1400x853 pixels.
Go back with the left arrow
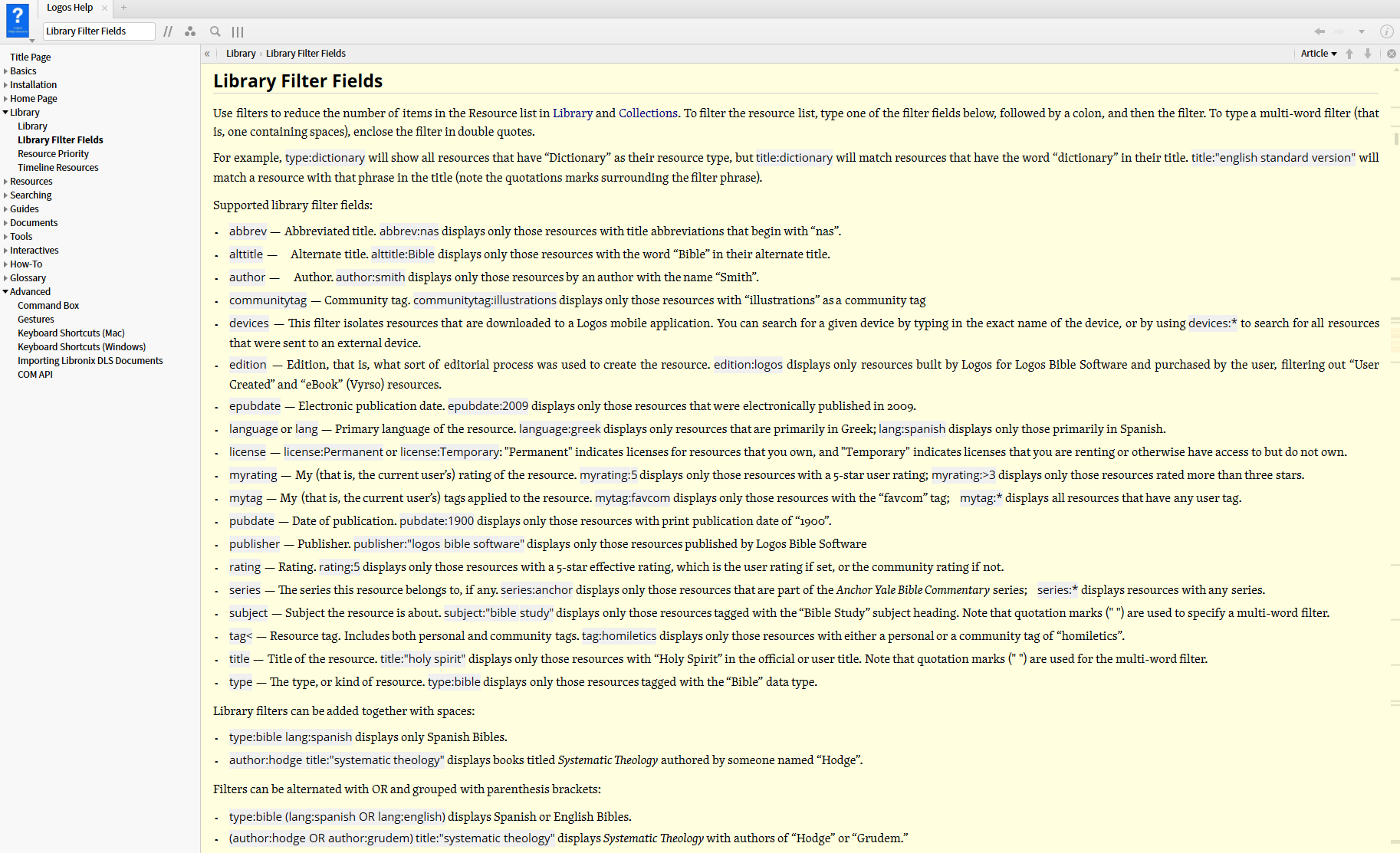(x=1319, y=31)
